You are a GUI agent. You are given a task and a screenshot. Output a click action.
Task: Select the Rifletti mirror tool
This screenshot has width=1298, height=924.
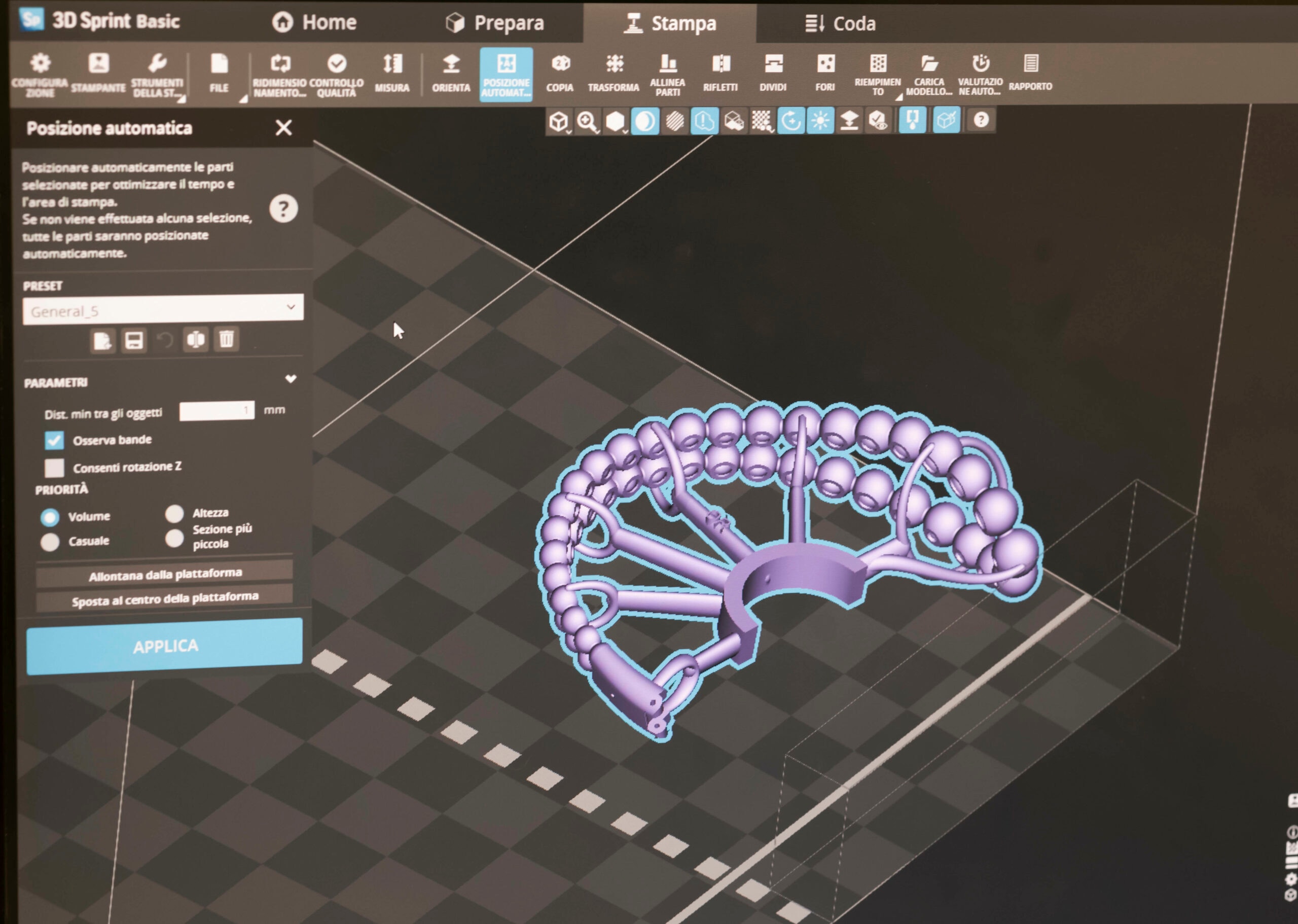[x=720, y=74]
